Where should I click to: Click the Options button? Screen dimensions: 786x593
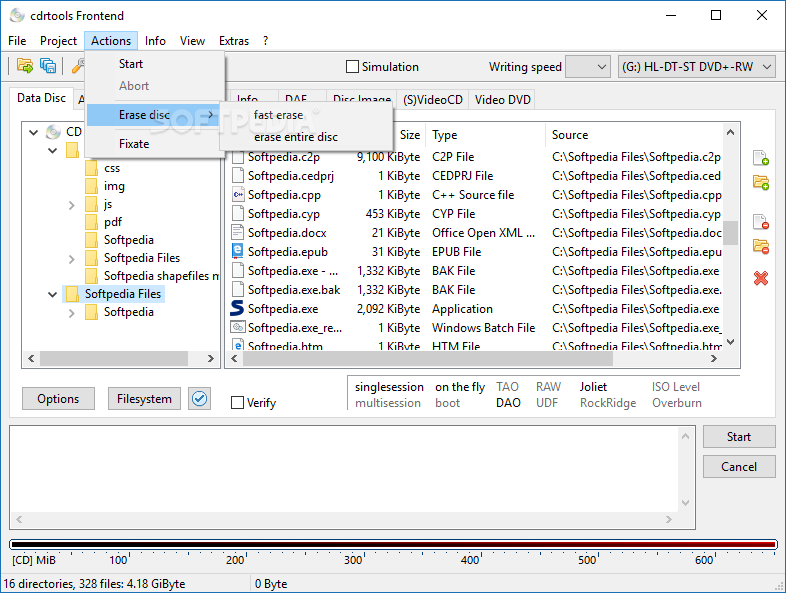(58, 399)
